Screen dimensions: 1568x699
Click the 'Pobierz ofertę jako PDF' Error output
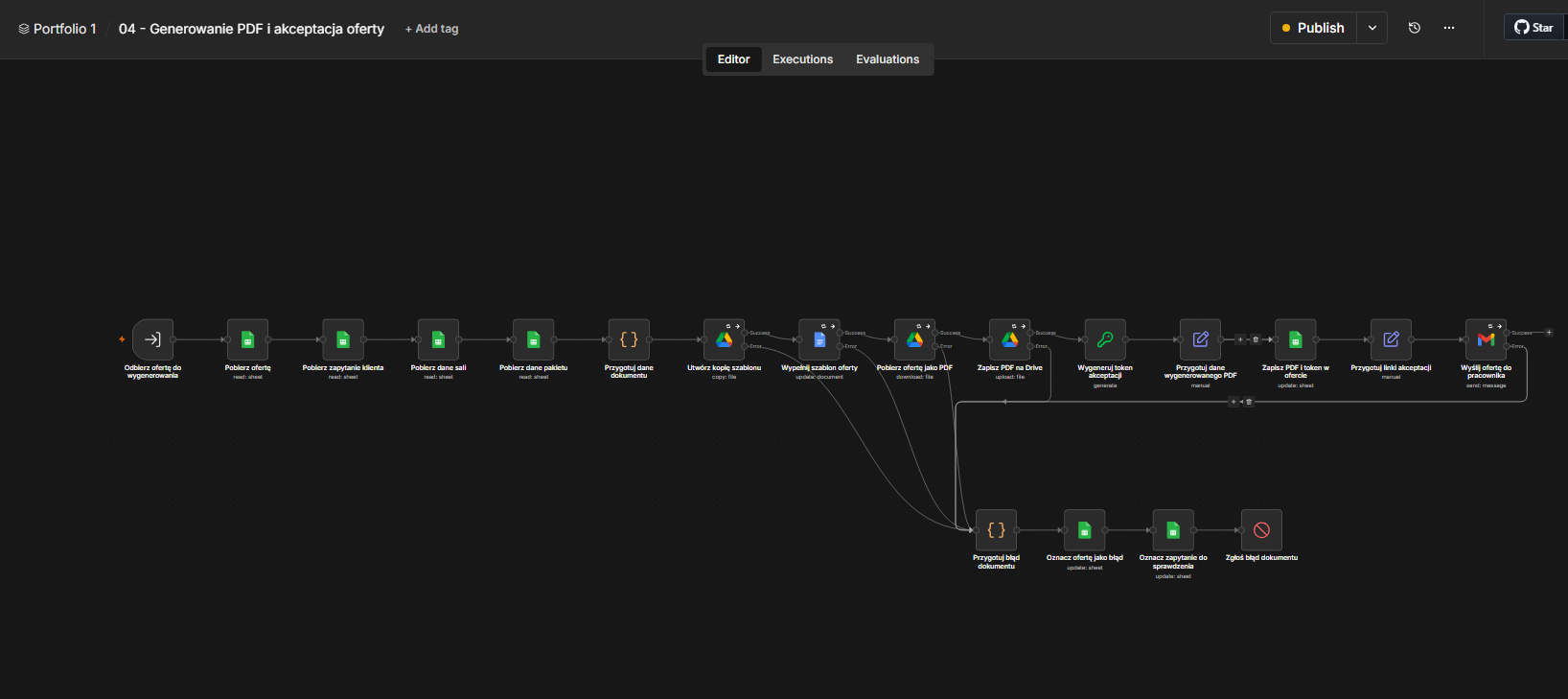click(936, 346)
